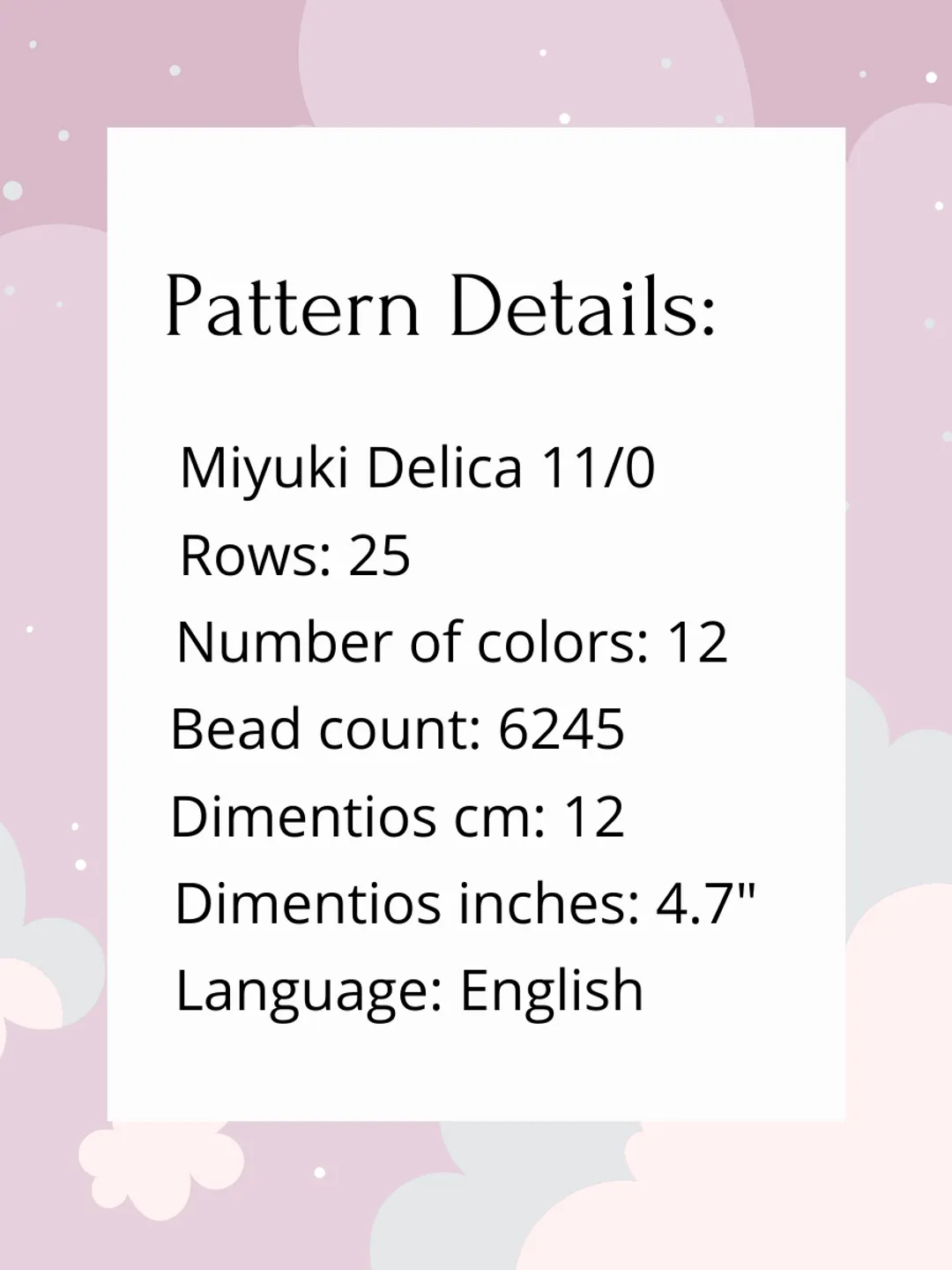This screenshot has height=1270, width=952.
Task: Click the "Pattern Details:" heading
Action: click(x=441, y=307)
